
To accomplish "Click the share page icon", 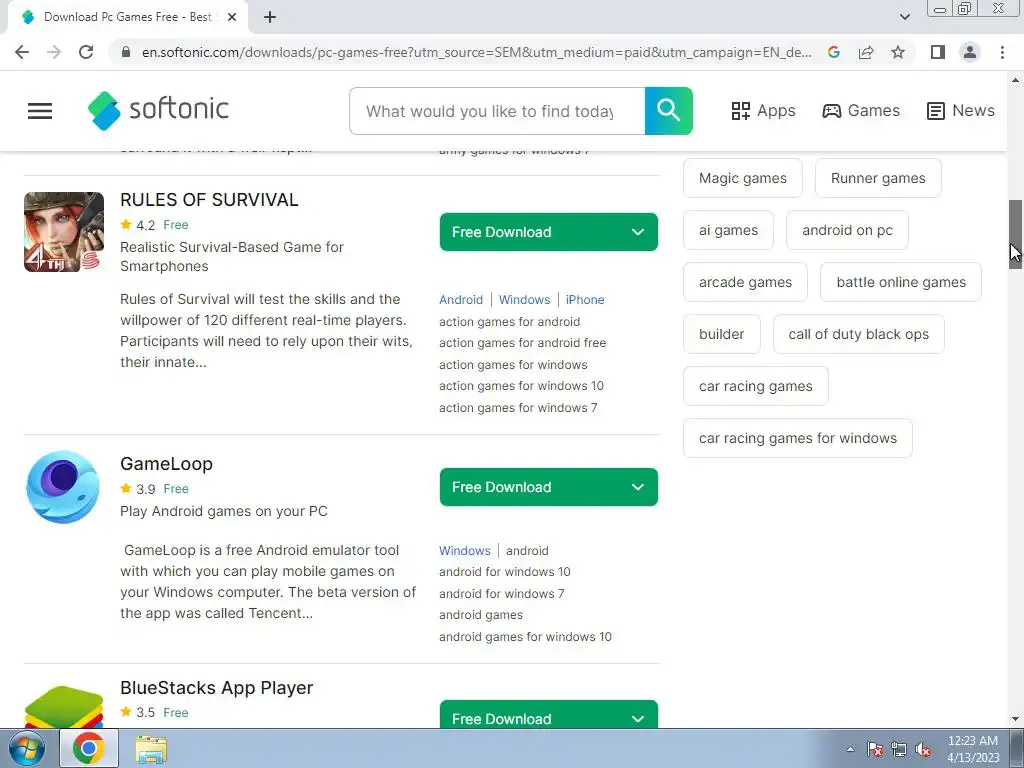I will (866, 52).
